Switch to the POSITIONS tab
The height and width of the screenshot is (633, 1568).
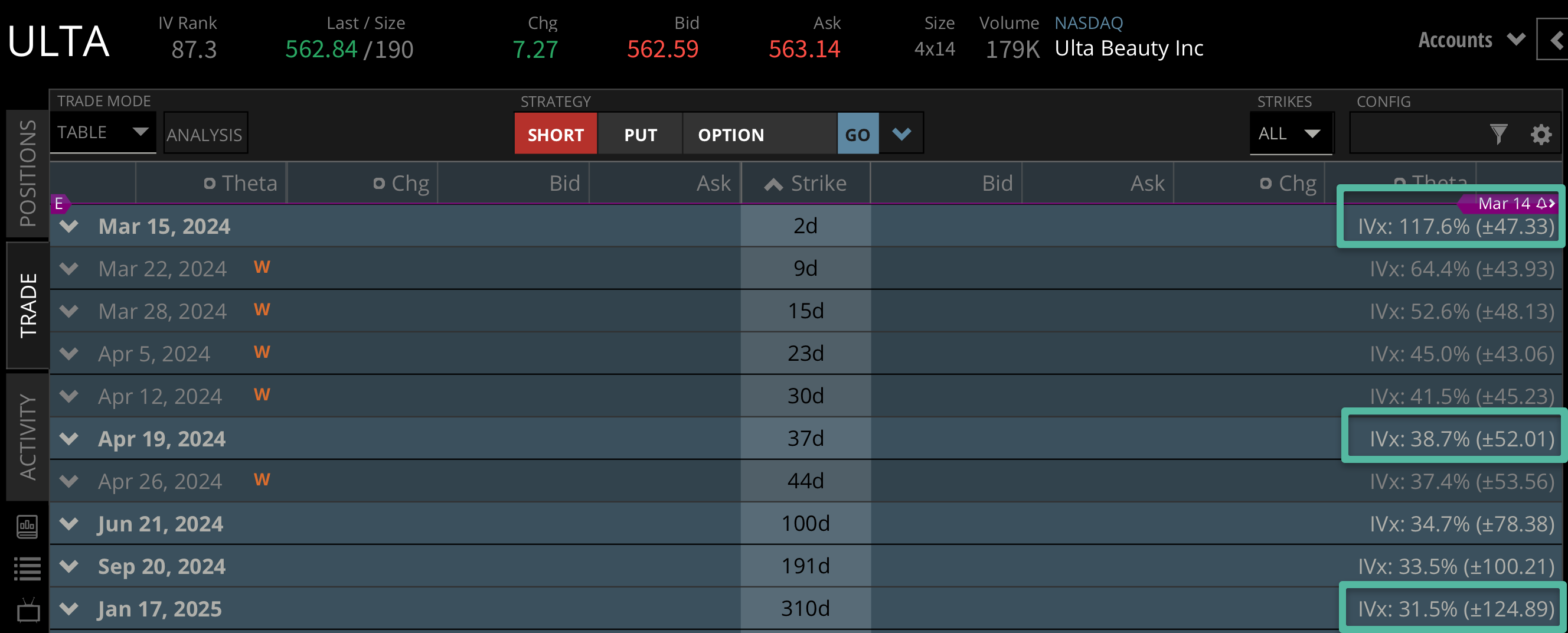(27, 173)
